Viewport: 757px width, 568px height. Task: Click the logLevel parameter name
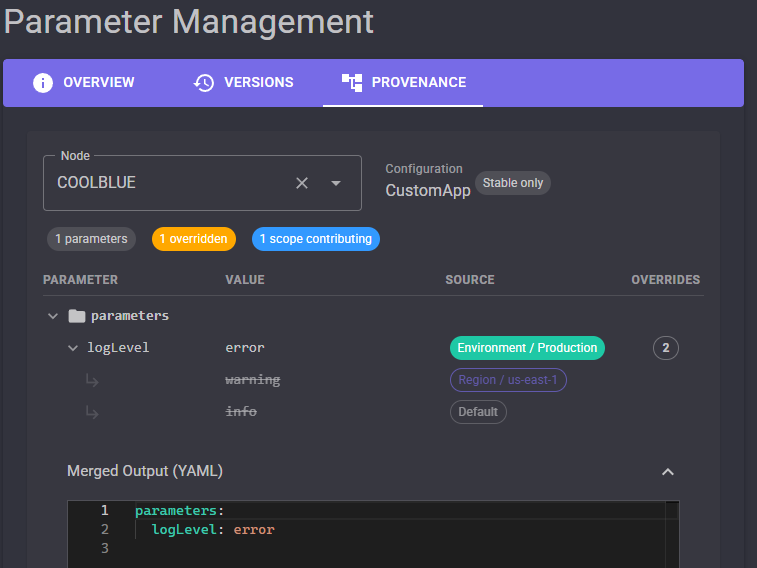pos(118,348)
